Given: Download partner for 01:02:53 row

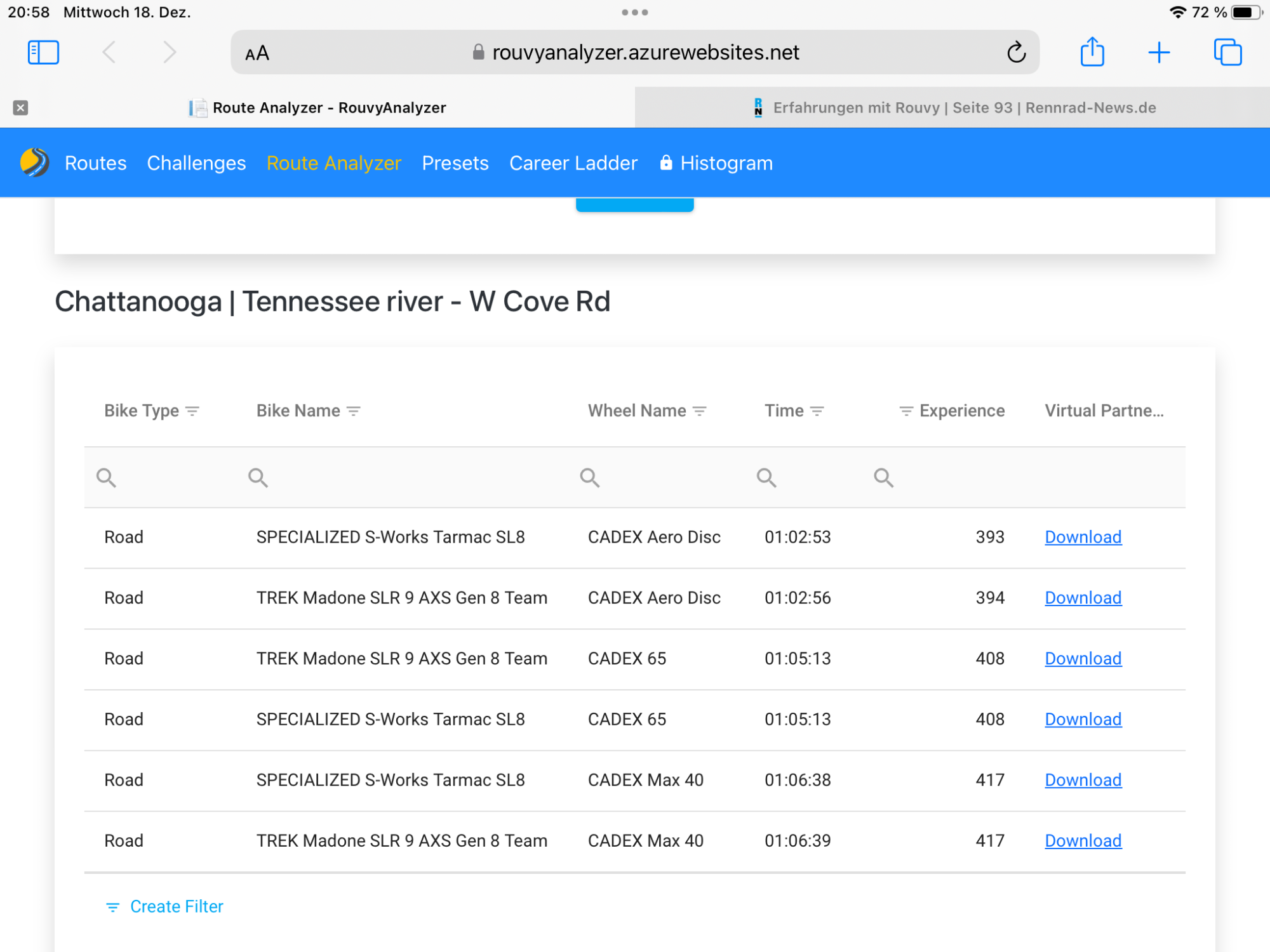Looking at the screenshot, I should (1083, 537).
